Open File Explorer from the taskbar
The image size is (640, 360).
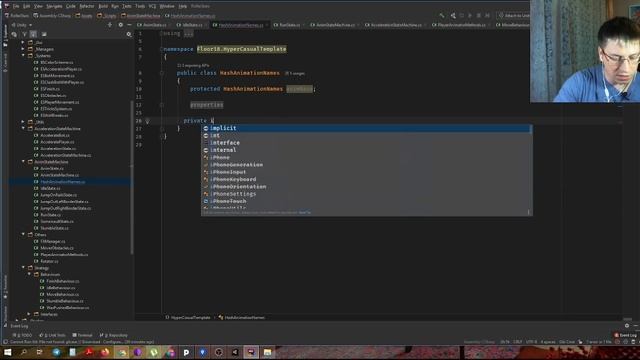pyautogui.click(x=267, y=352)
